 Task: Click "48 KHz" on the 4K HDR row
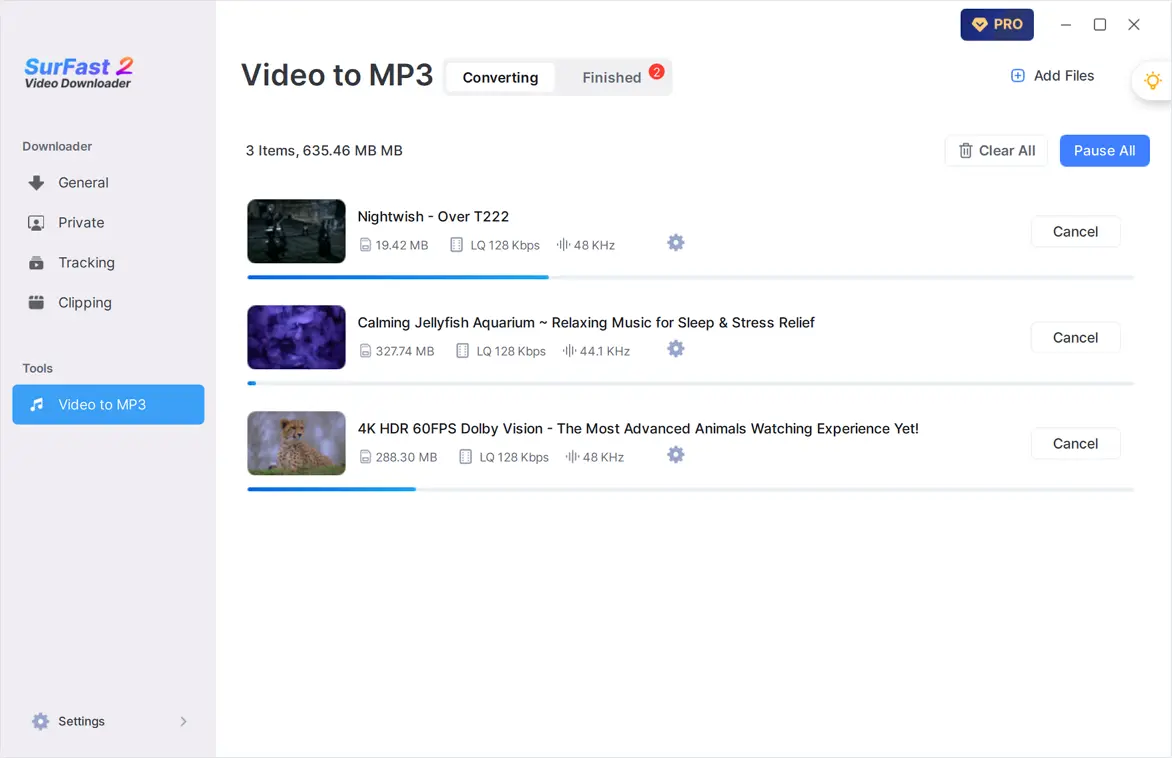(x=603, y=457)
